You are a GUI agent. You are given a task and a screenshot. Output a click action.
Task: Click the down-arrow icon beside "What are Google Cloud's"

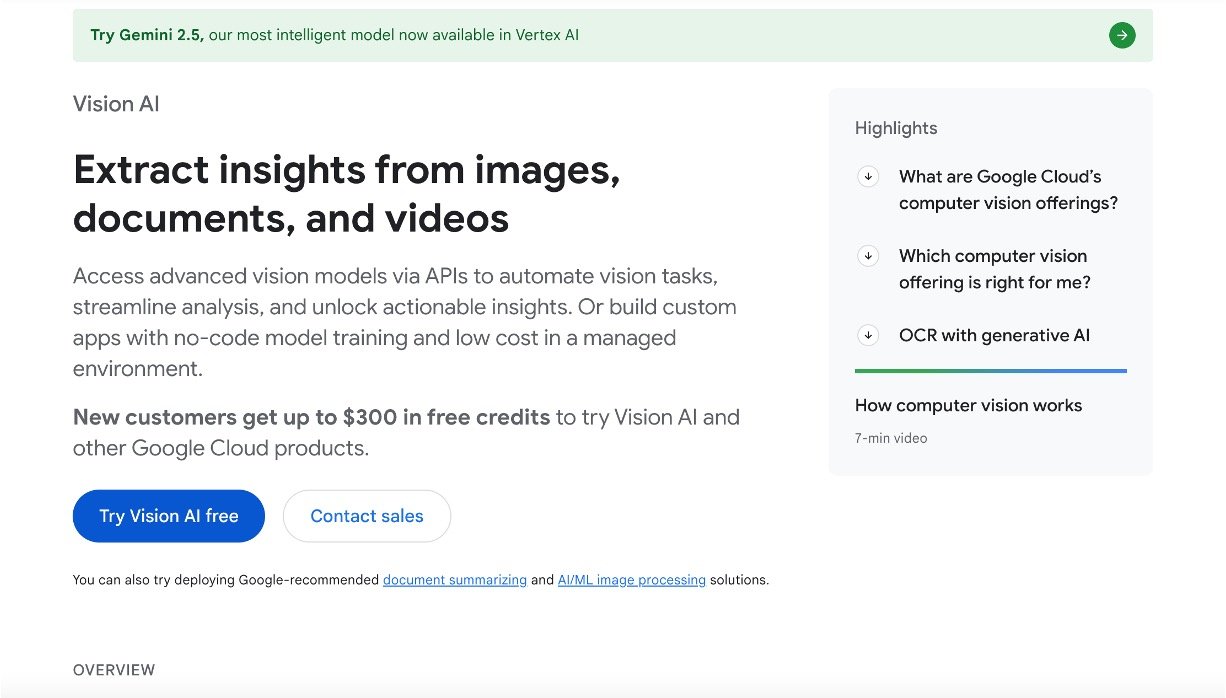click(x=868, y=177)
